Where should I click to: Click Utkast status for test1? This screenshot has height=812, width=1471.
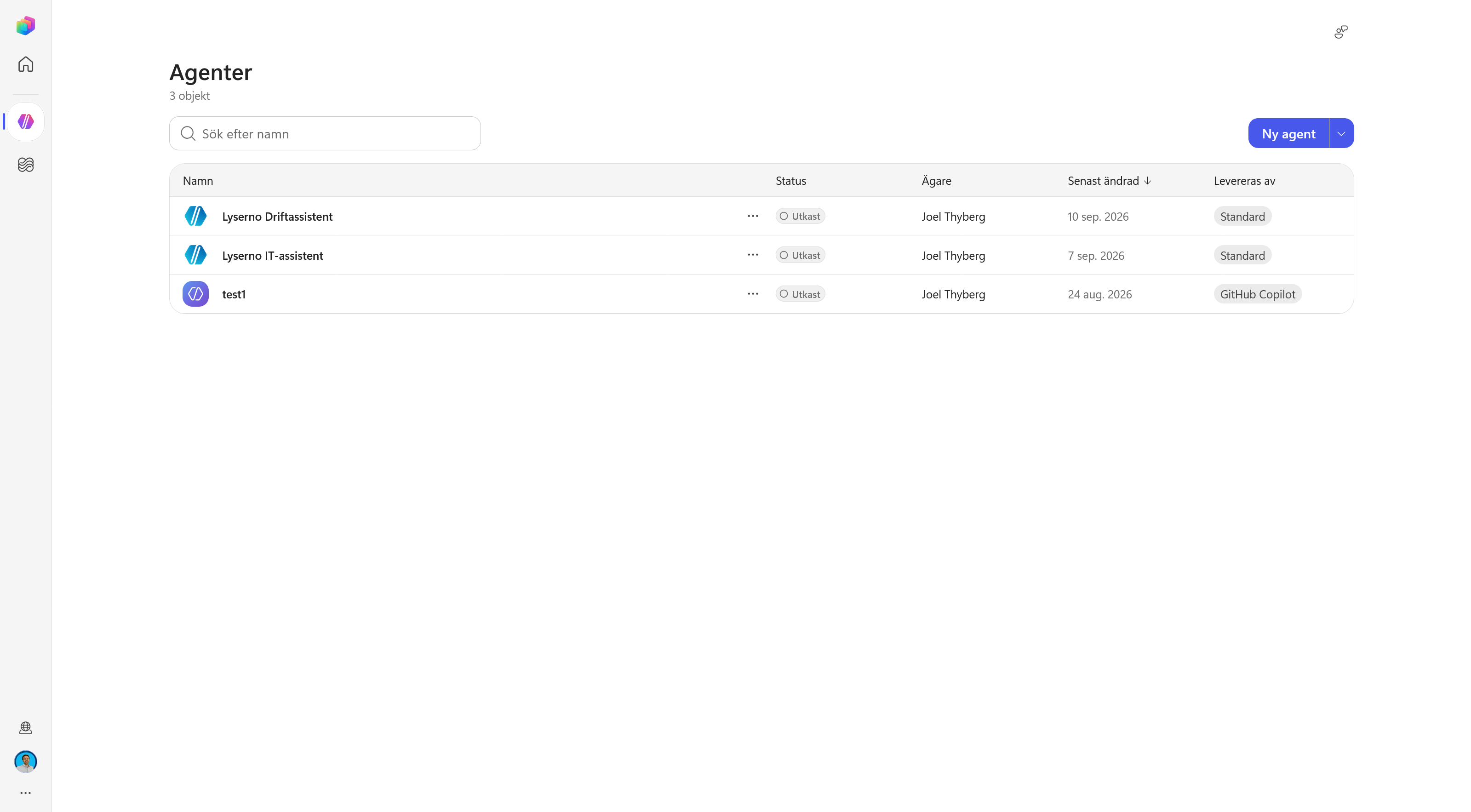click(x=800, y=293)
